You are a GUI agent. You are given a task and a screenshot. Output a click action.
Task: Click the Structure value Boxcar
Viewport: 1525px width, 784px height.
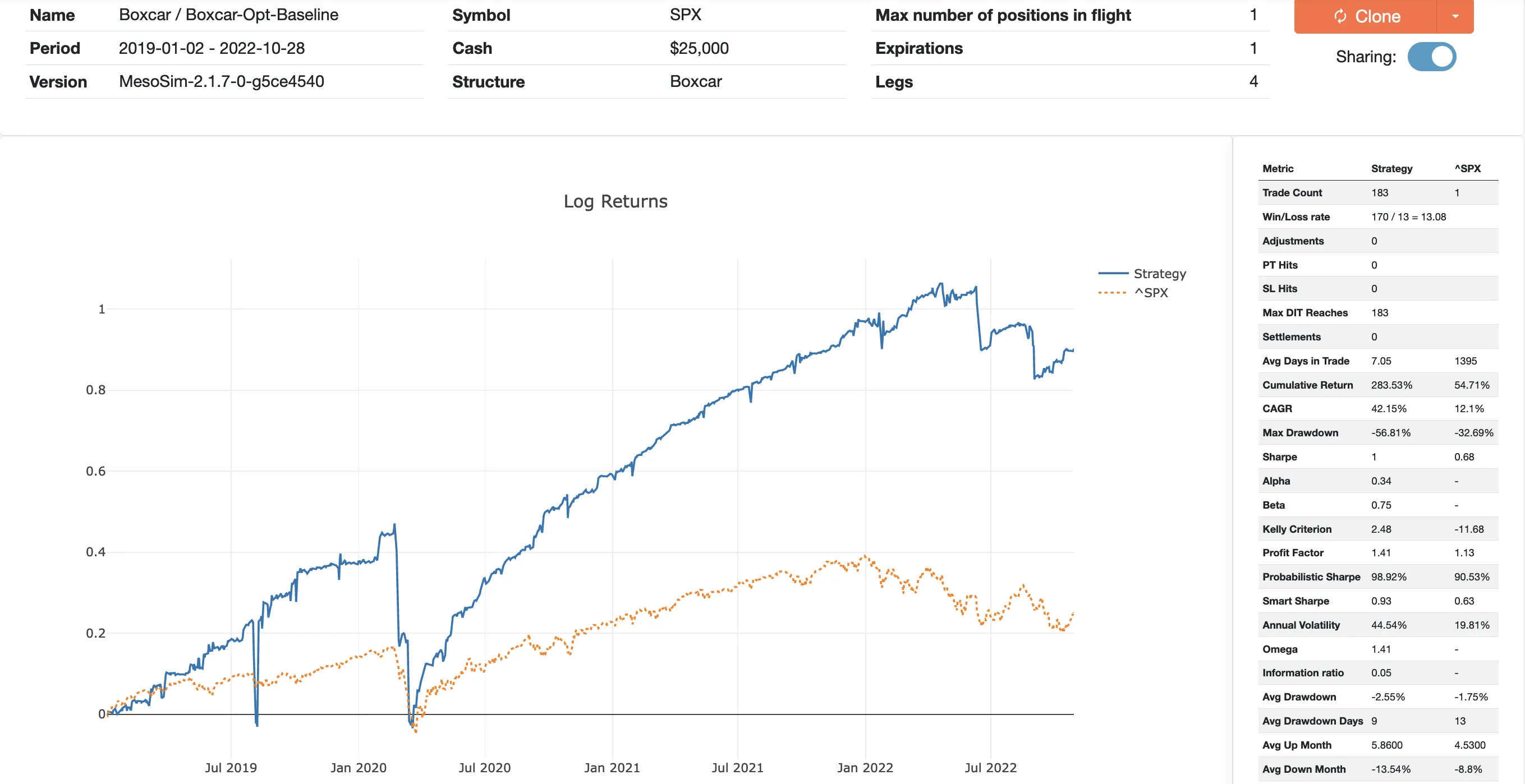point(695,82)
